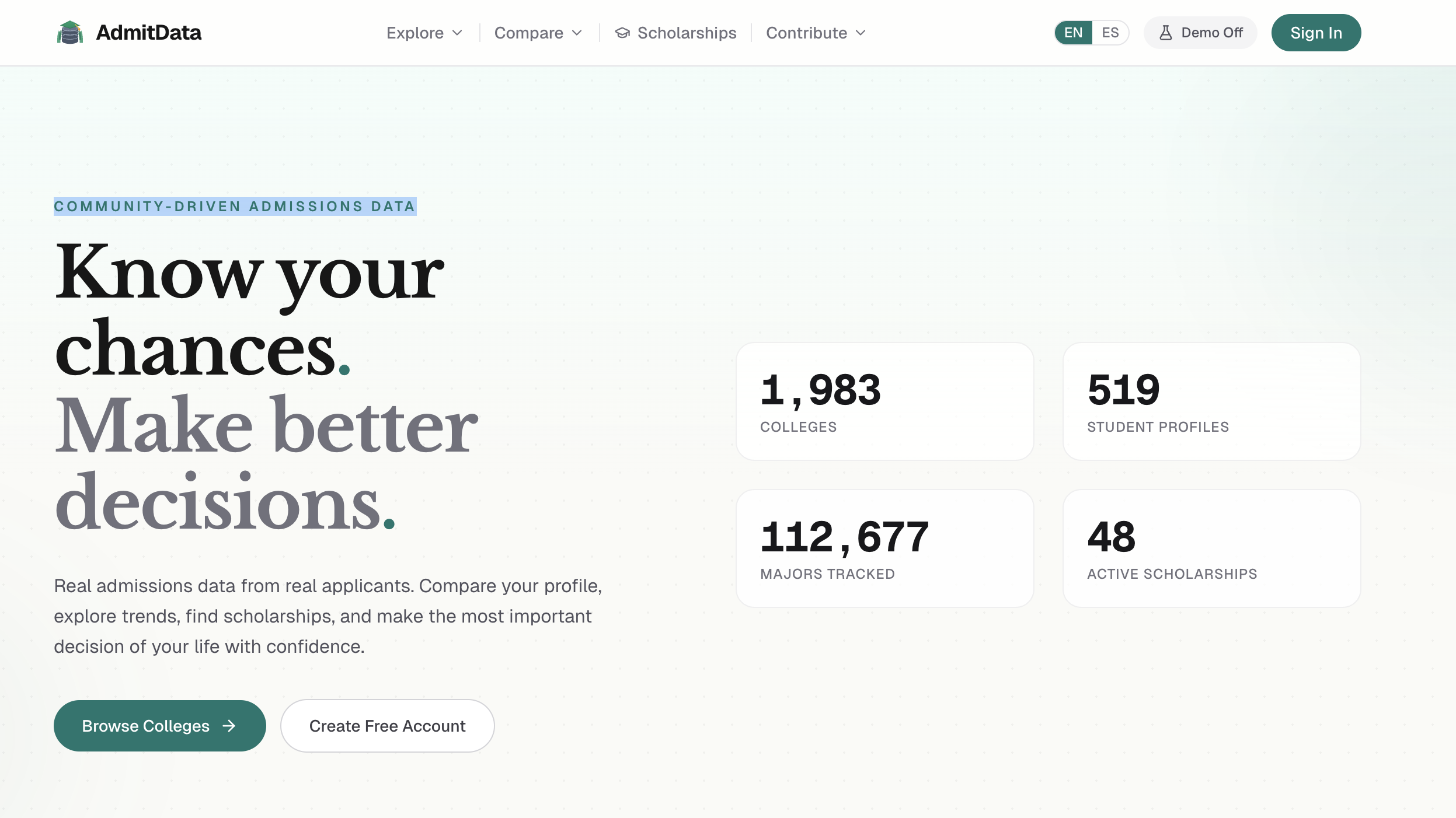Click Create Free Account button
Screen dimensions: 1456x818
point(387,726)
